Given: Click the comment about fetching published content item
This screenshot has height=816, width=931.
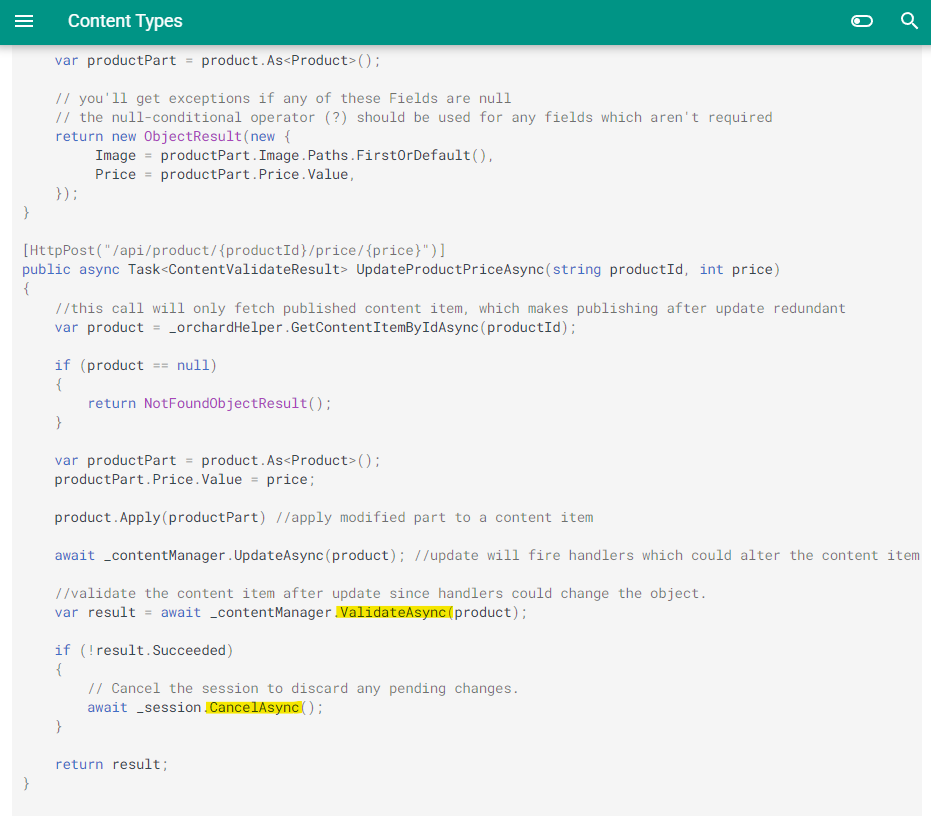Looking at the screenshot, I should point(450,308).
